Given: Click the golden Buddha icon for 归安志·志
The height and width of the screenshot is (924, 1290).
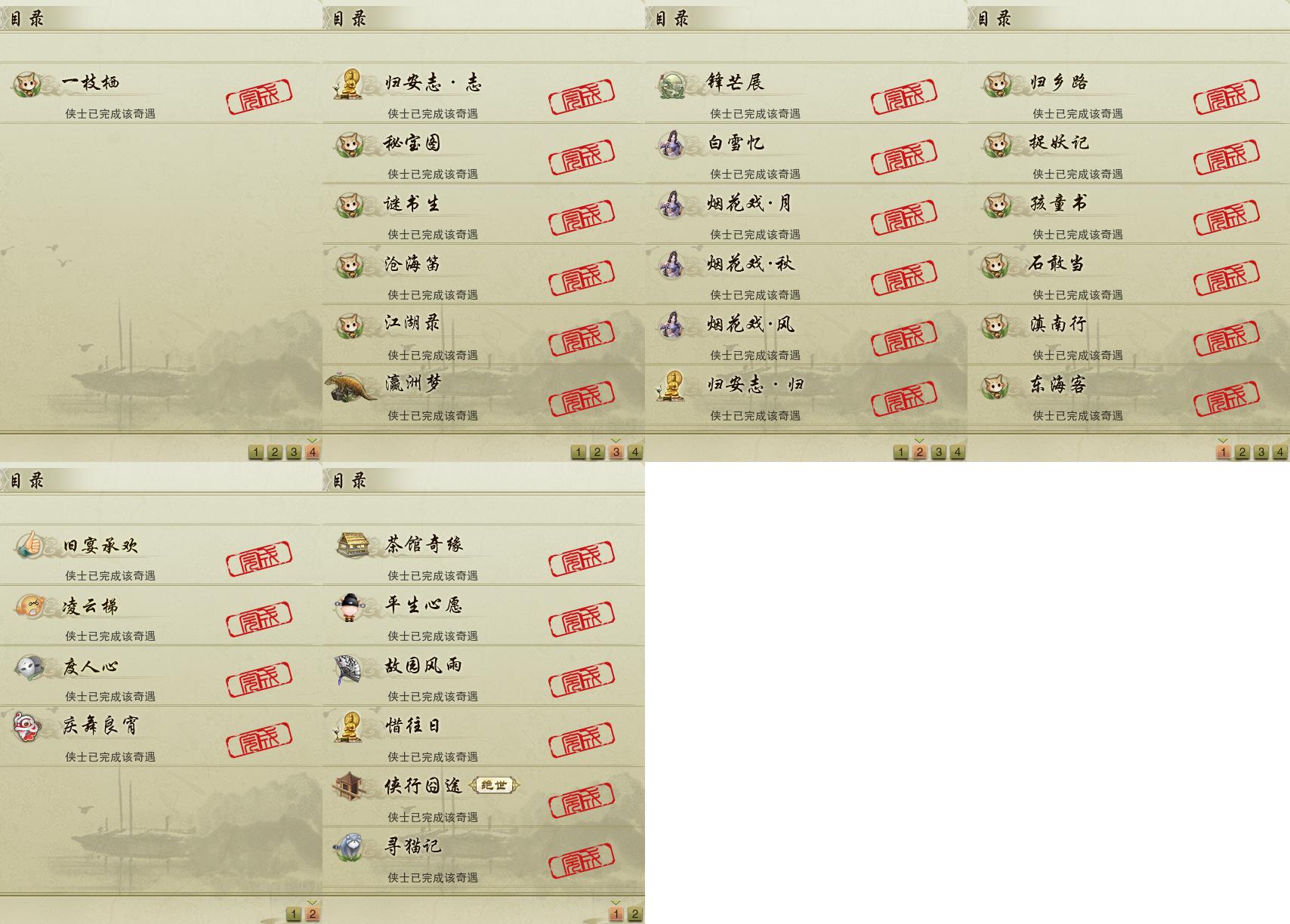Looking at the screenshot, I should click(x=350, y=83).
